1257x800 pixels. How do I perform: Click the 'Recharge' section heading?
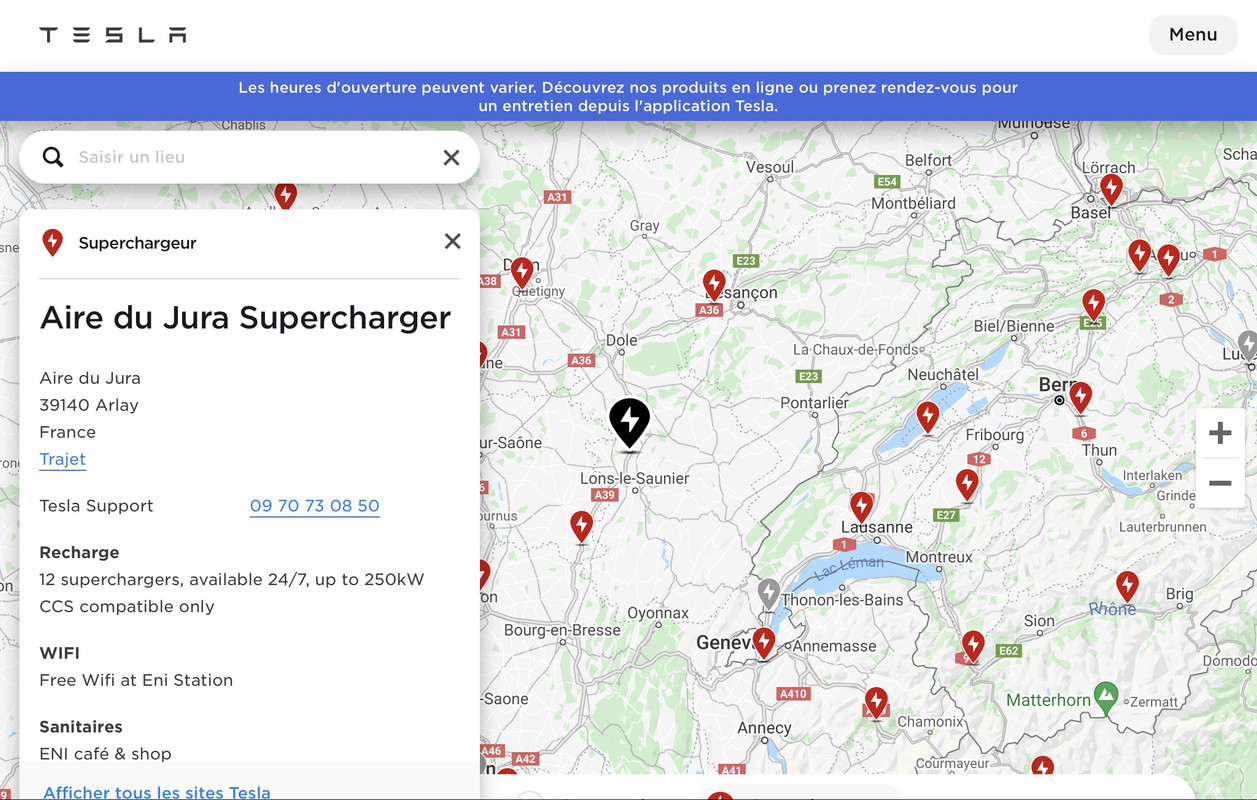(x=79, y=552)
